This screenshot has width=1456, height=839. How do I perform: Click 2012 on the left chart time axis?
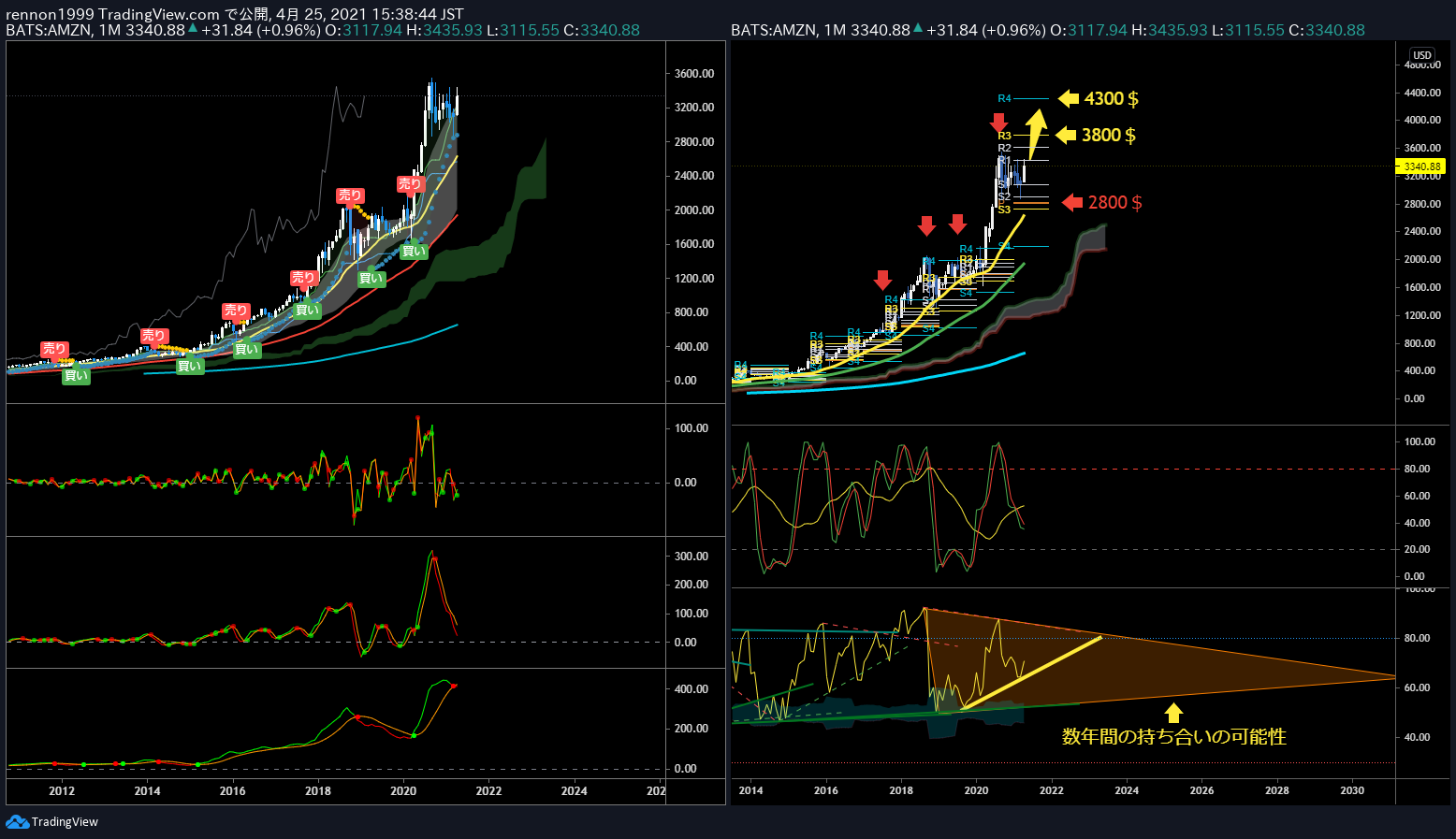click(x=62, y=790)
